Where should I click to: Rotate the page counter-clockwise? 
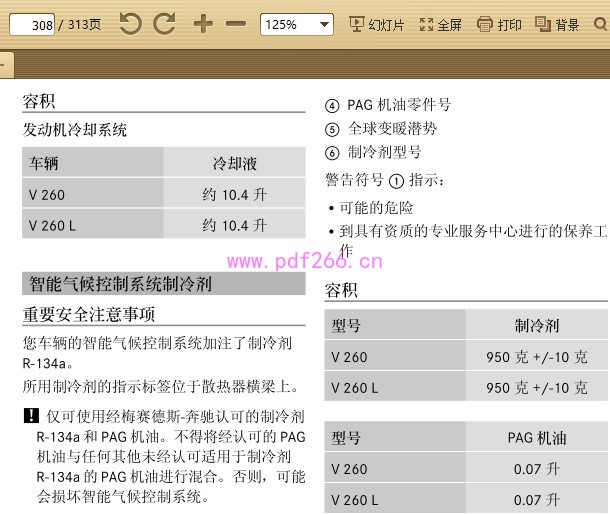click(x=130, y=24)
